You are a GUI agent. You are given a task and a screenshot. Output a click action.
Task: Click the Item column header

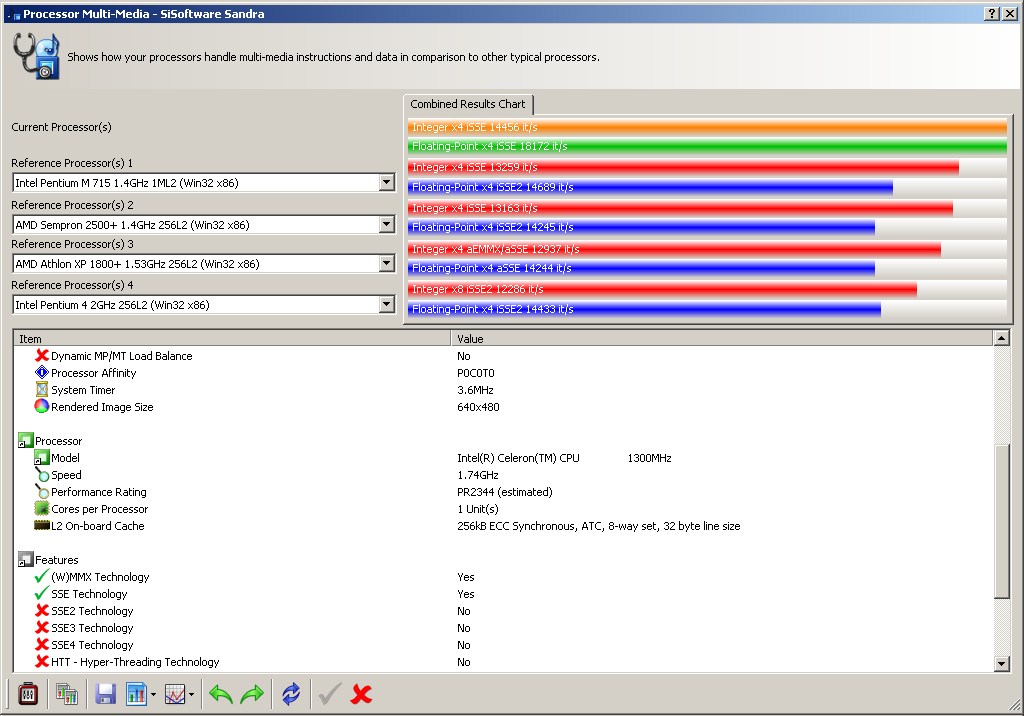click(232, 338)
